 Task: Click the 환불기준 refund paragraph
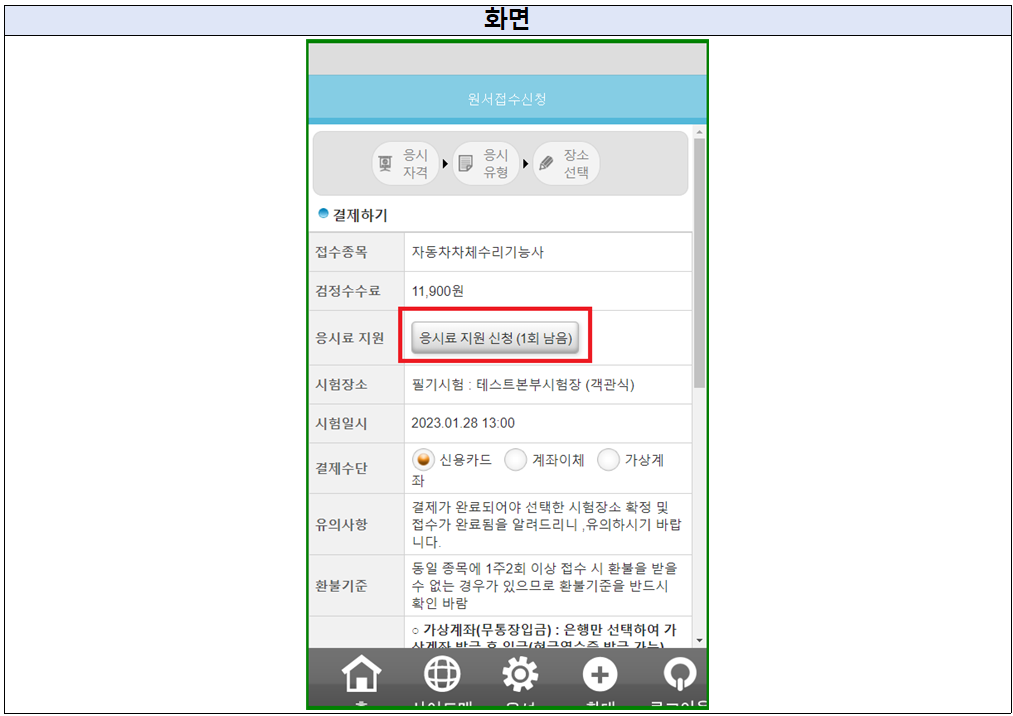(x=545, y=585)
